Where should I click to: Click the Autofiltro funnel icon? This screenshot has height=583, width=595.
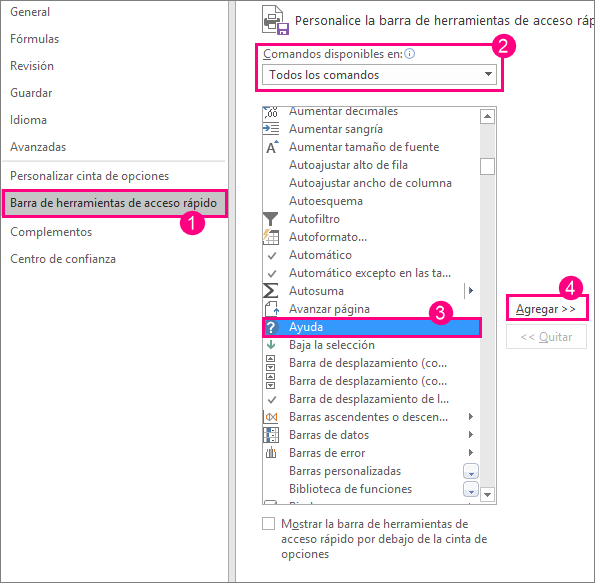(x=271, y=219)
